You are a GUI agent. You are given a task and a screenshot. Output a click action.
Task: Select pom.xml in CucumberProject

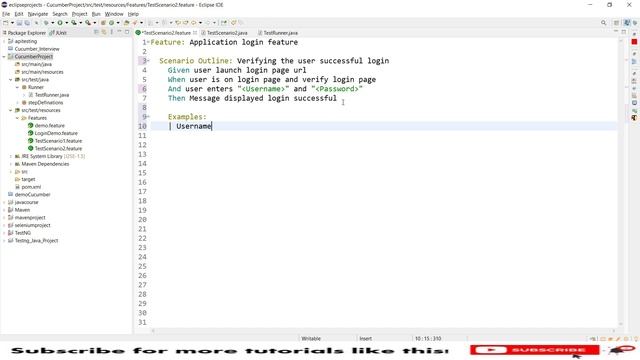(31, 187)
